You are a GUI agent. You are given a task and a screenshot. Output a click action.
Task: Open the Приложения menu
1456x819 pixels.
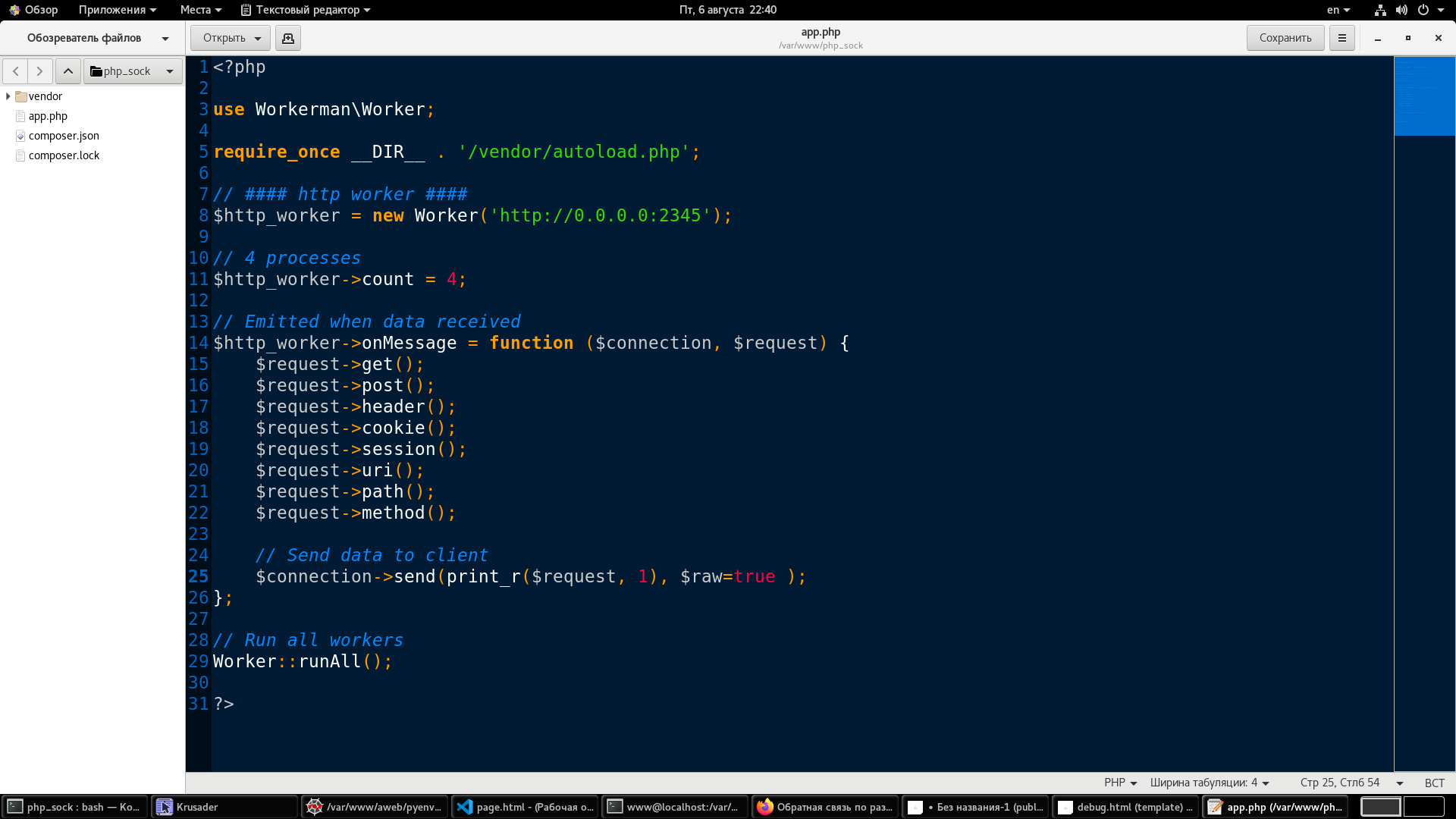click(x=117, y=10)
